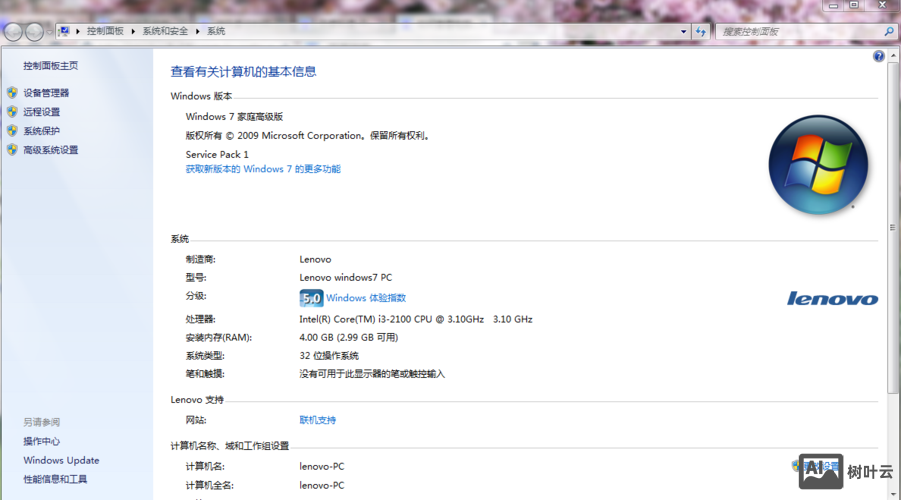Click the Lenovo logo image

click(x=832, y=298)
